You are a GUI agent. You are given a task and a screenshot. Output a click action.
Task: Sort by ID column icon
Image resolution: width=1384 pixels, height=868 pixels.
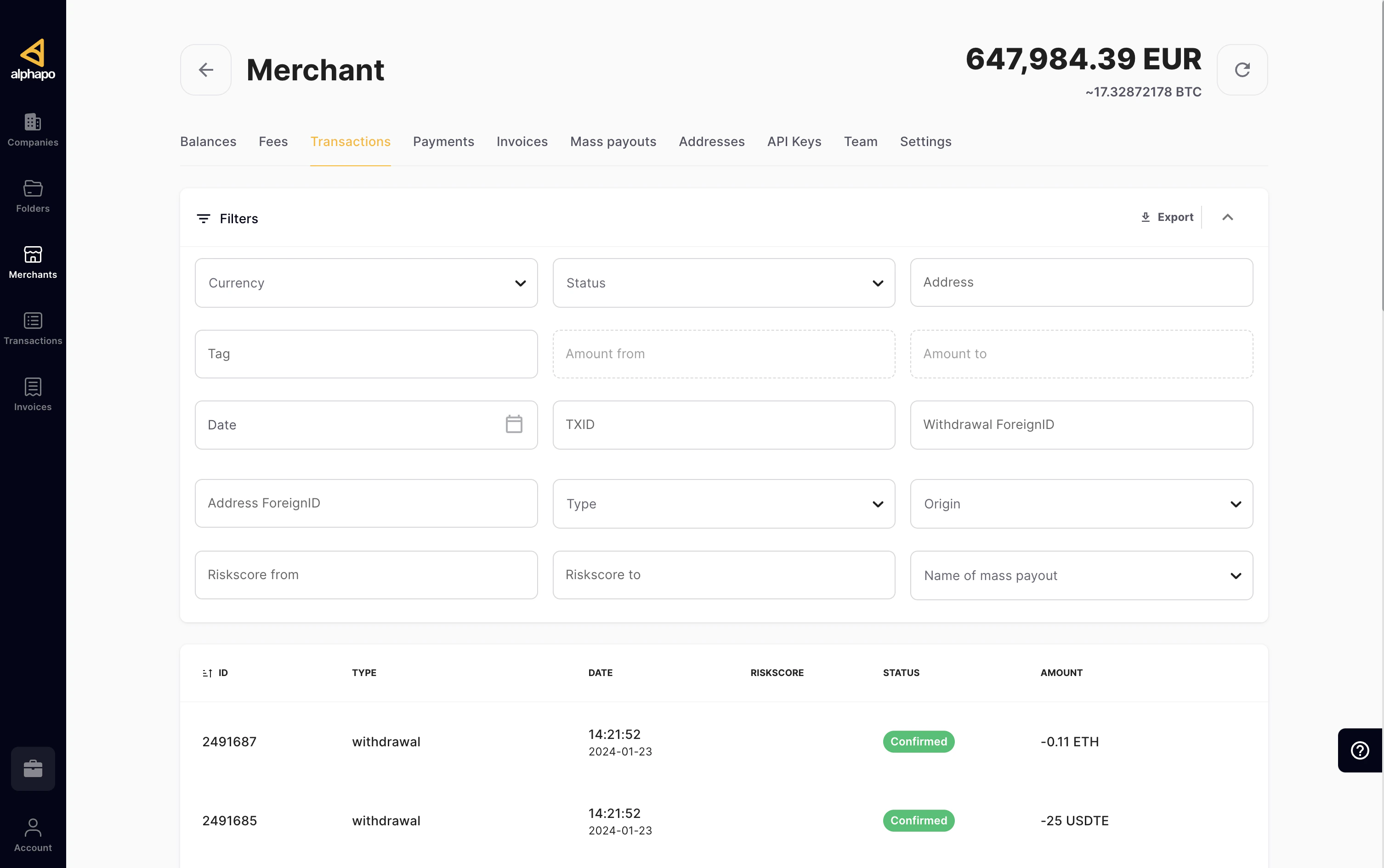tap(207, 673)
